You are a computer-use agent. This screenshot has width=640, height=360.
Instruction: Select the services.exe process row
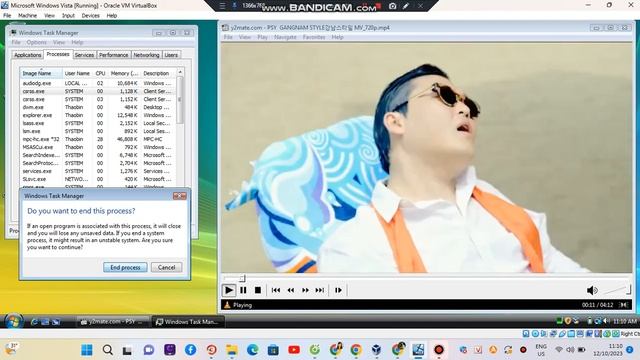point(98,171)
